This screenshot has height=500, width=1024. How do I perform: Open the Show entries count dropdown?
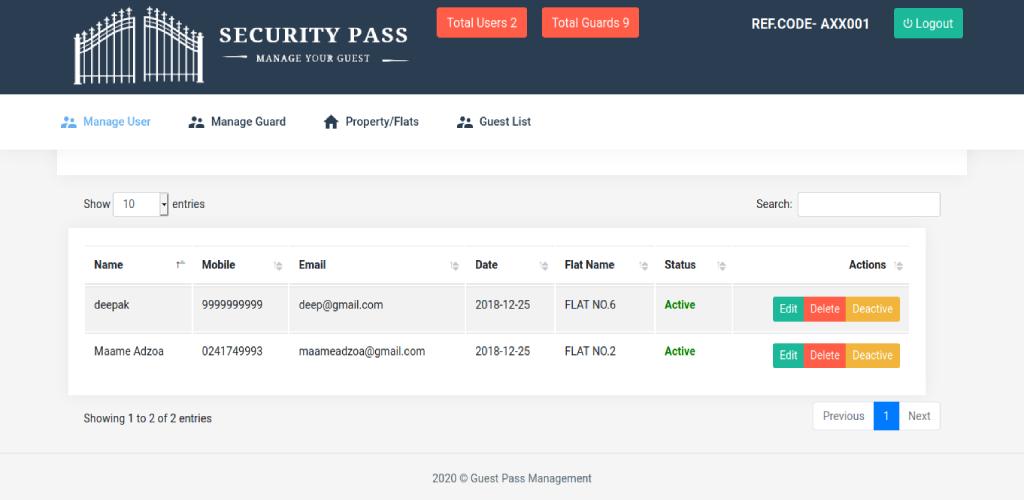tap(140, 204)
